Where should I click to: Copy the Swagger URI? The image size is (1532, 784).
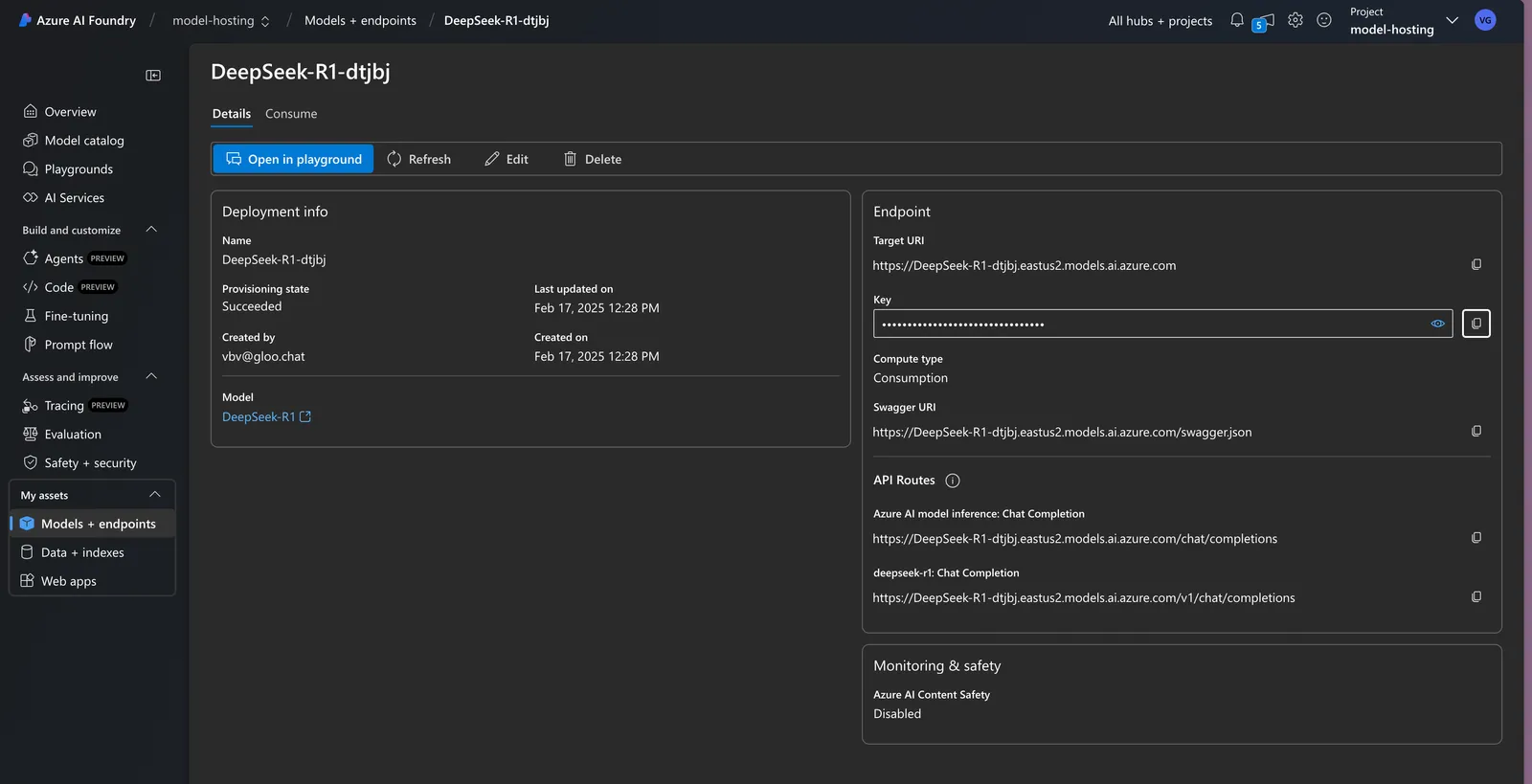pos(1476,432)
